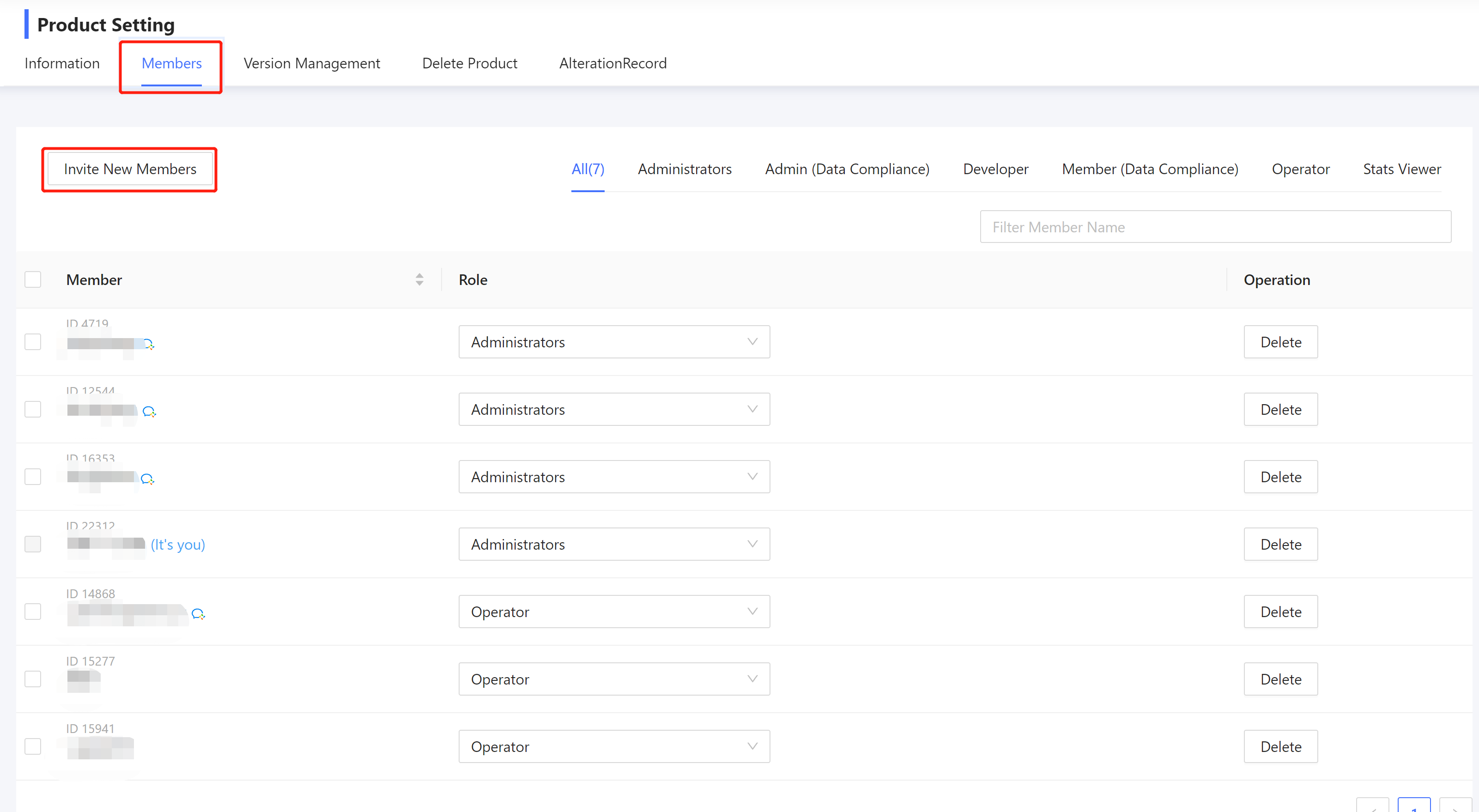Viewport: 1479px width, 812px height.
Task: Click the ID 15941 text
Action: 91,728
